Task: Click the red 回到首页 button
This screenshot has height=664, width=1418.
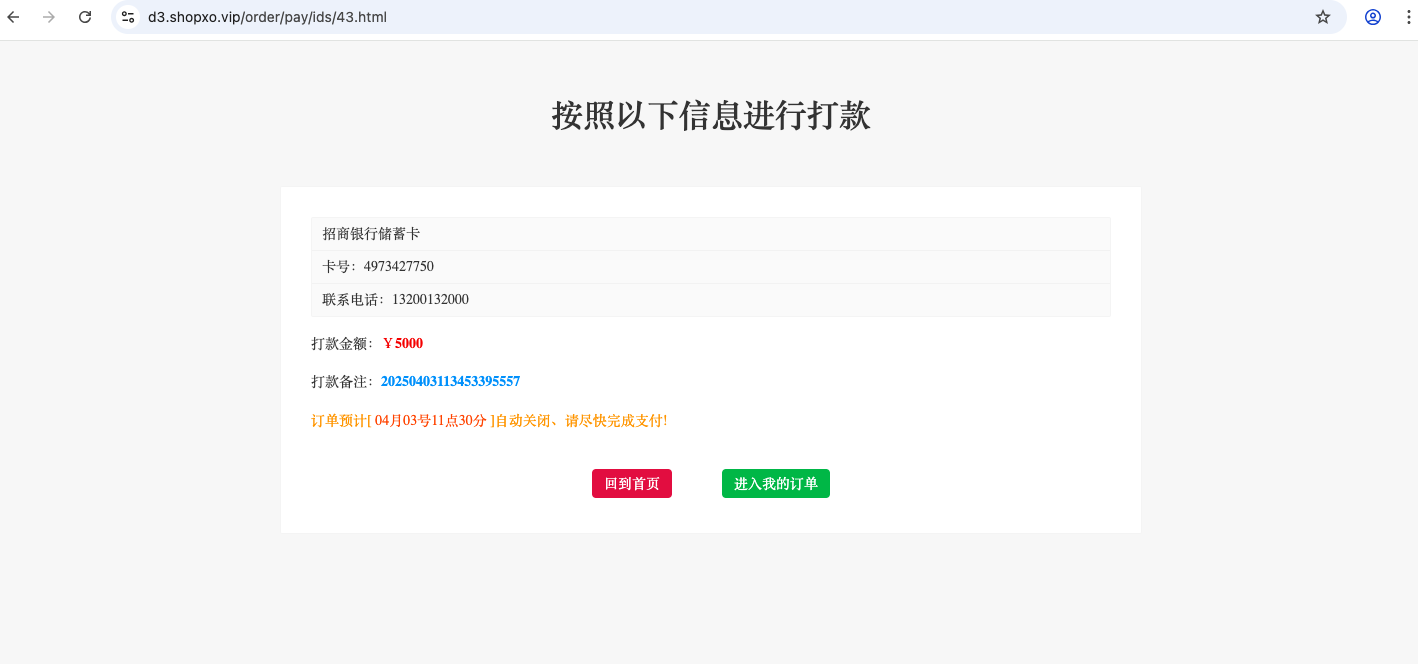Action: 632,484
